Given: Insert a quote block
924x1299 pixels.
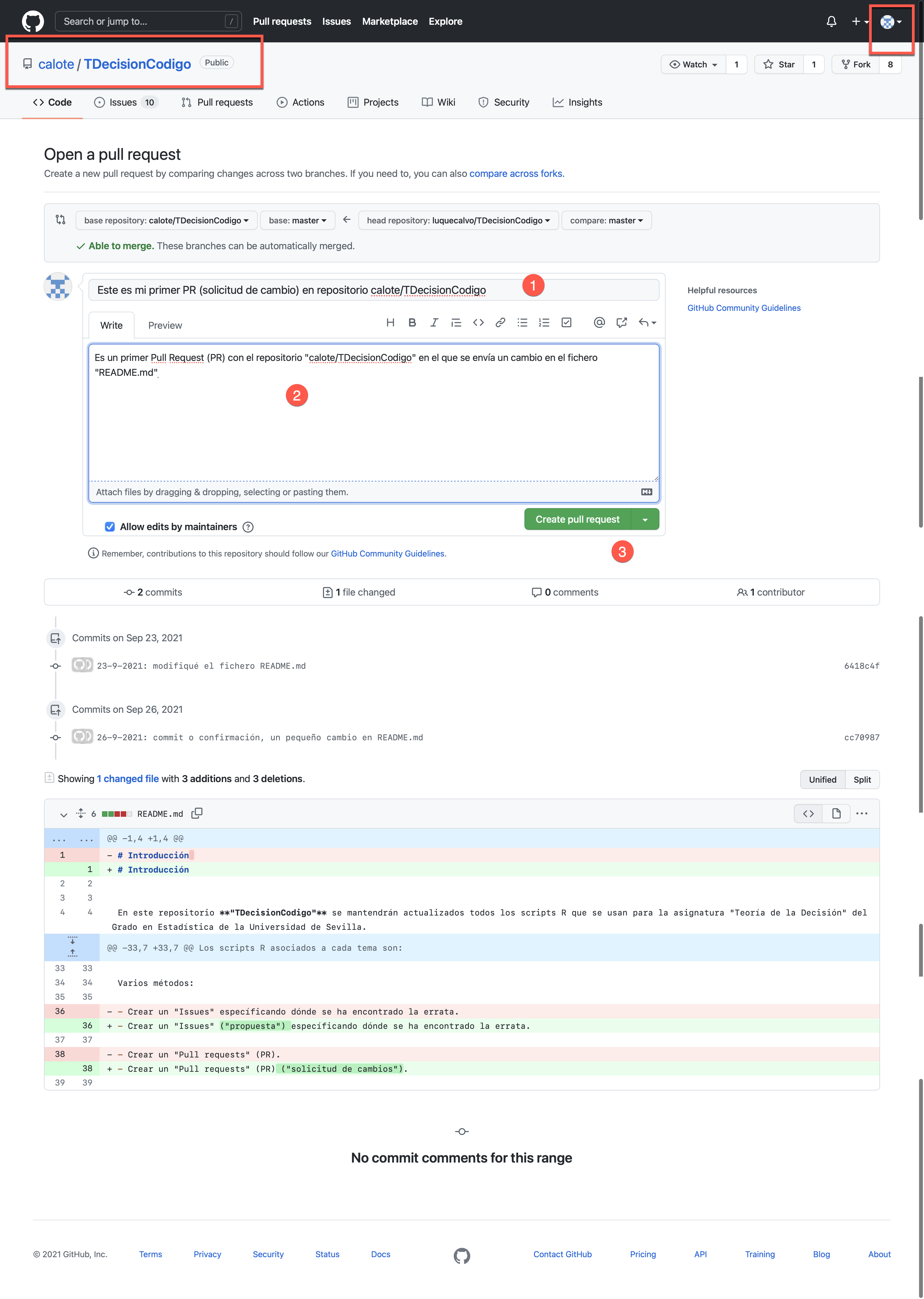Looking at the screenshot, I should tap(456, 323).
